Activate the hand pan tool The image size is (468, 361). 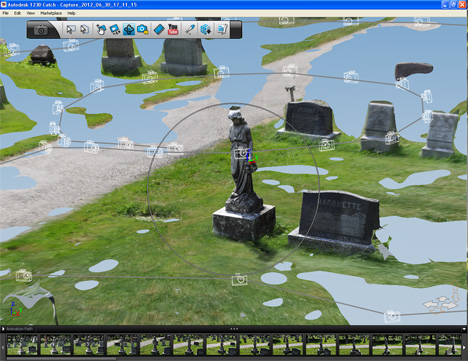click(101, 29)
